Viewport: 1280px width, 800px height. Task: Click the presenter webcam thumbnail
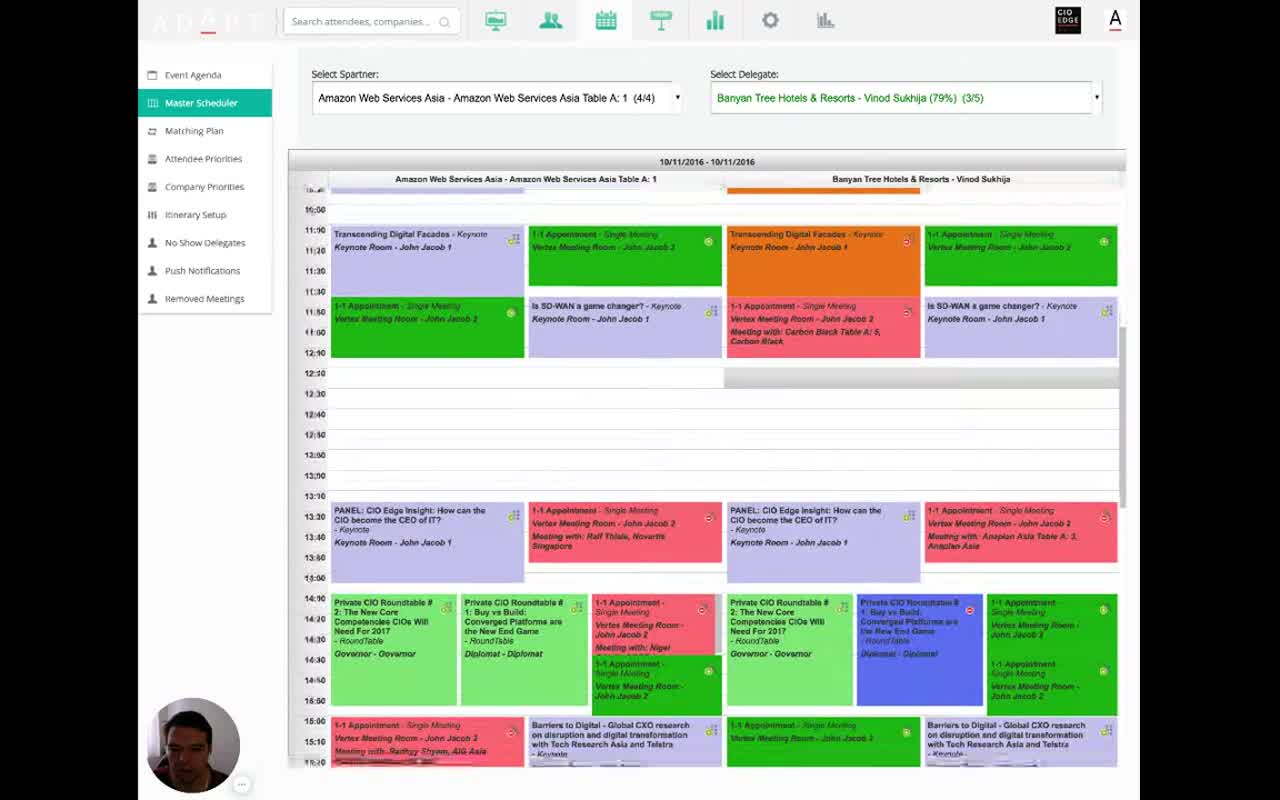(193, 745)
